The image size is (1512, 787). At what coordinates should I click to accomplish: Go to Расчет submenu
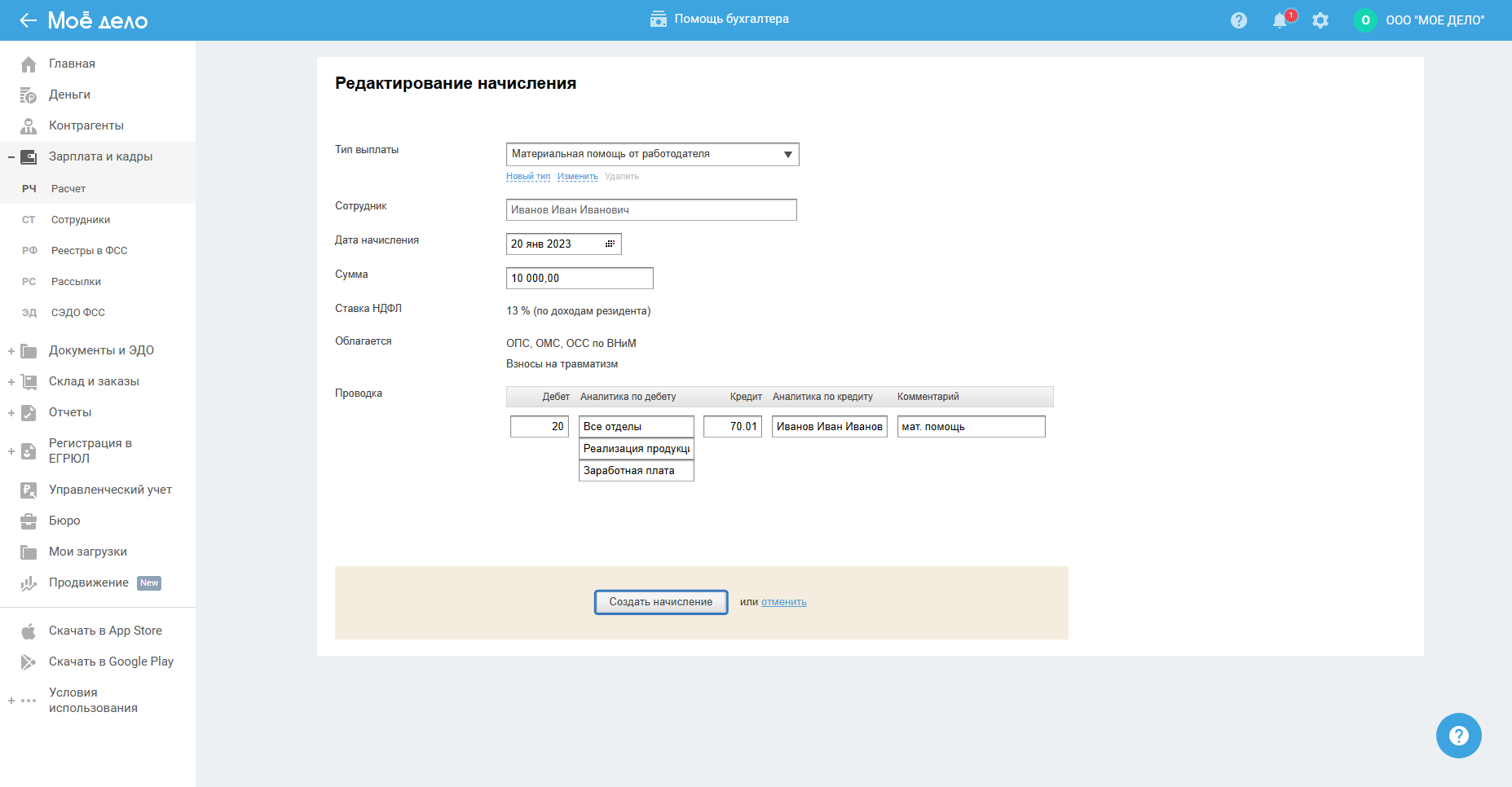[x=68, y=188]
